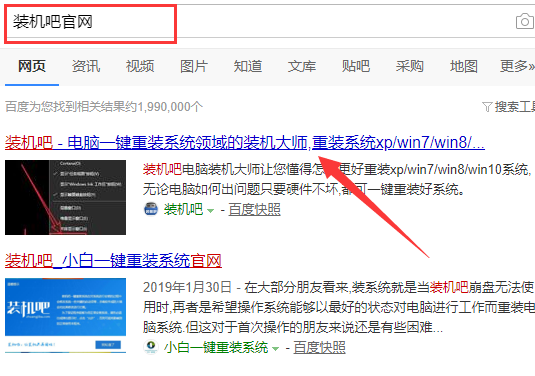535x376 pixels.
Task: Open the 贴吧 tab
Action: (356, 66)
